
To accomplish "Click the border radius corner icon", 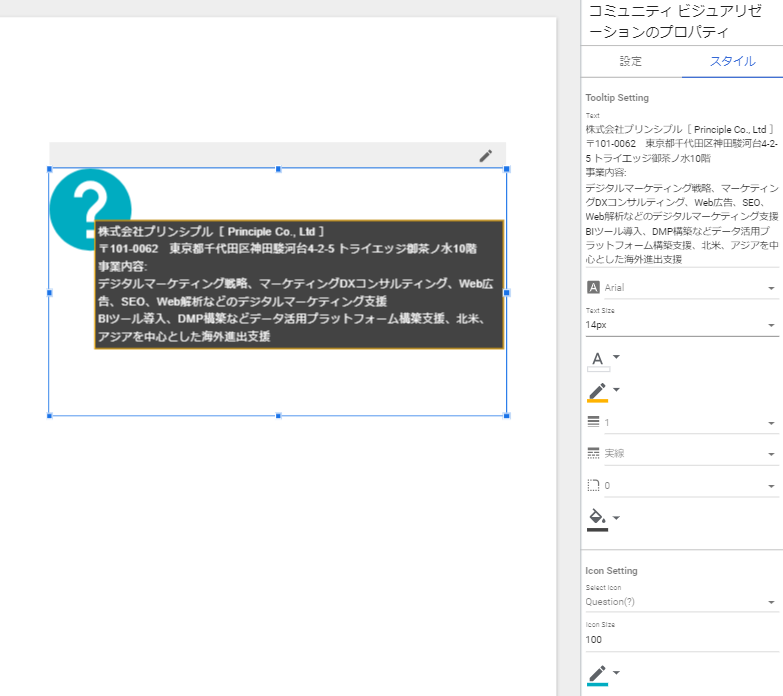I will [x=593, y=485].
